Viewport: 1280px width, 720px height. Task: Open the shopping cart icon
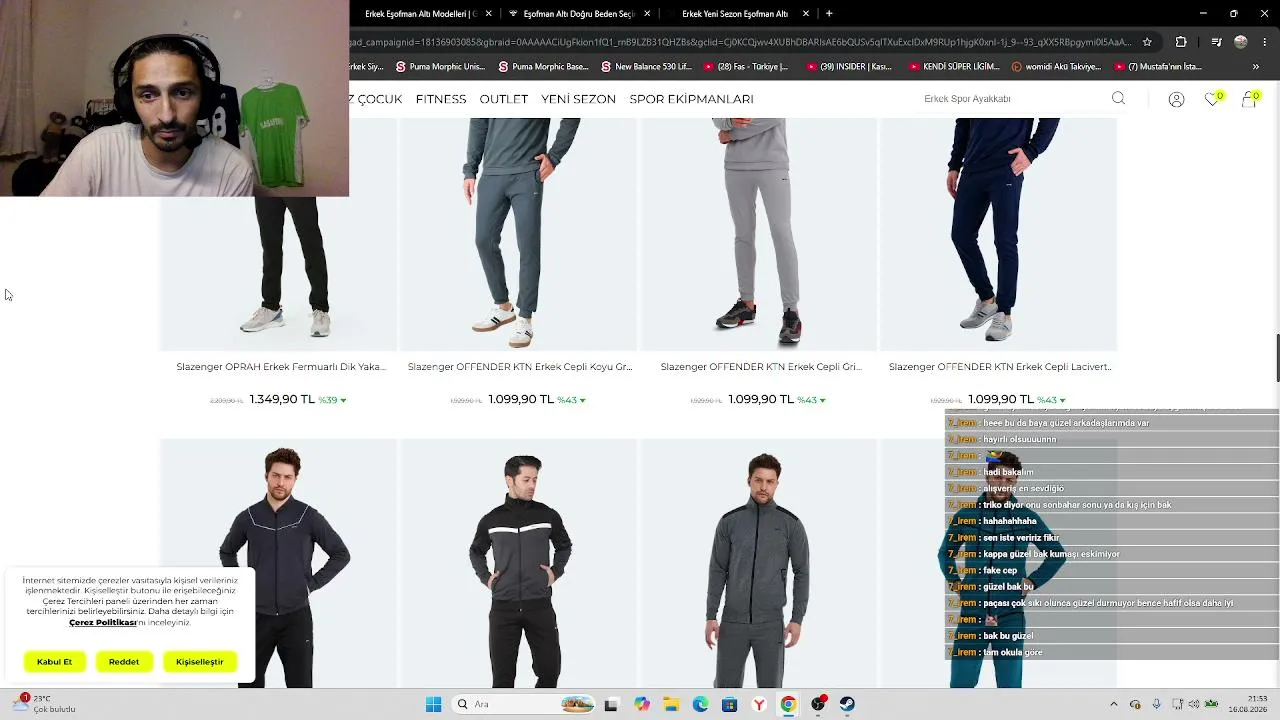pyautogui.click(x=1249, y=98)
